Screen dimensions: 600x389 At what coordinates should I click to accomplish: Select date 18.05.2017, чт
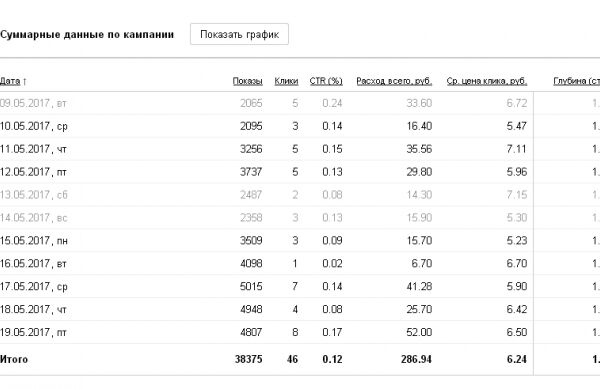34,309
